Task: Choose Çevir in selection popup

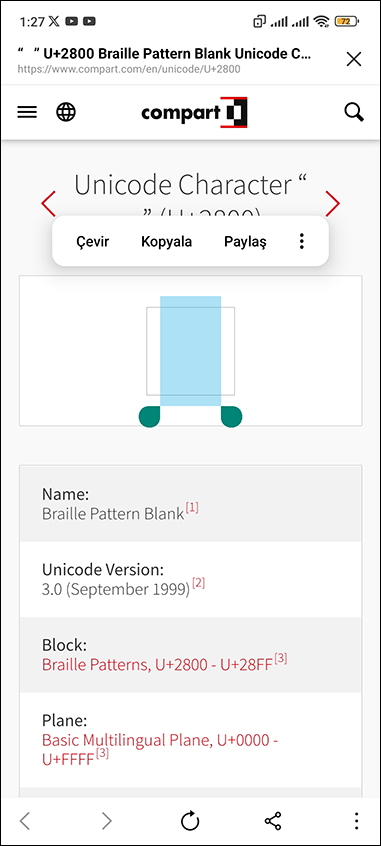Action: tap(92, 241)
